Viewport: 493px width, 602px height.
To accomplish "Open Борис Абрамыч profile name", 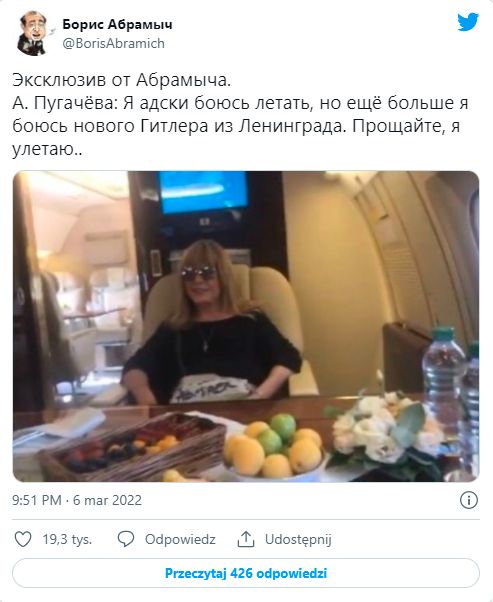I will 117,24.
